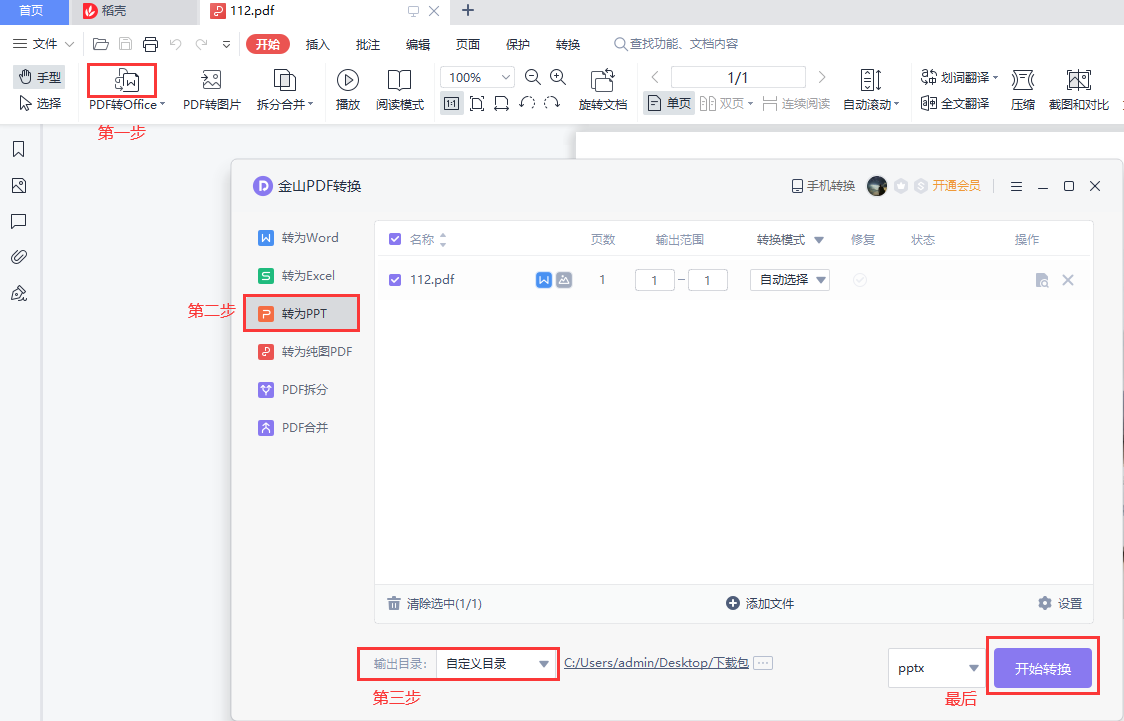1124x721 pixels.
Task: Toggle the select-all 名称 checkbox
Action: pos(395,239)
